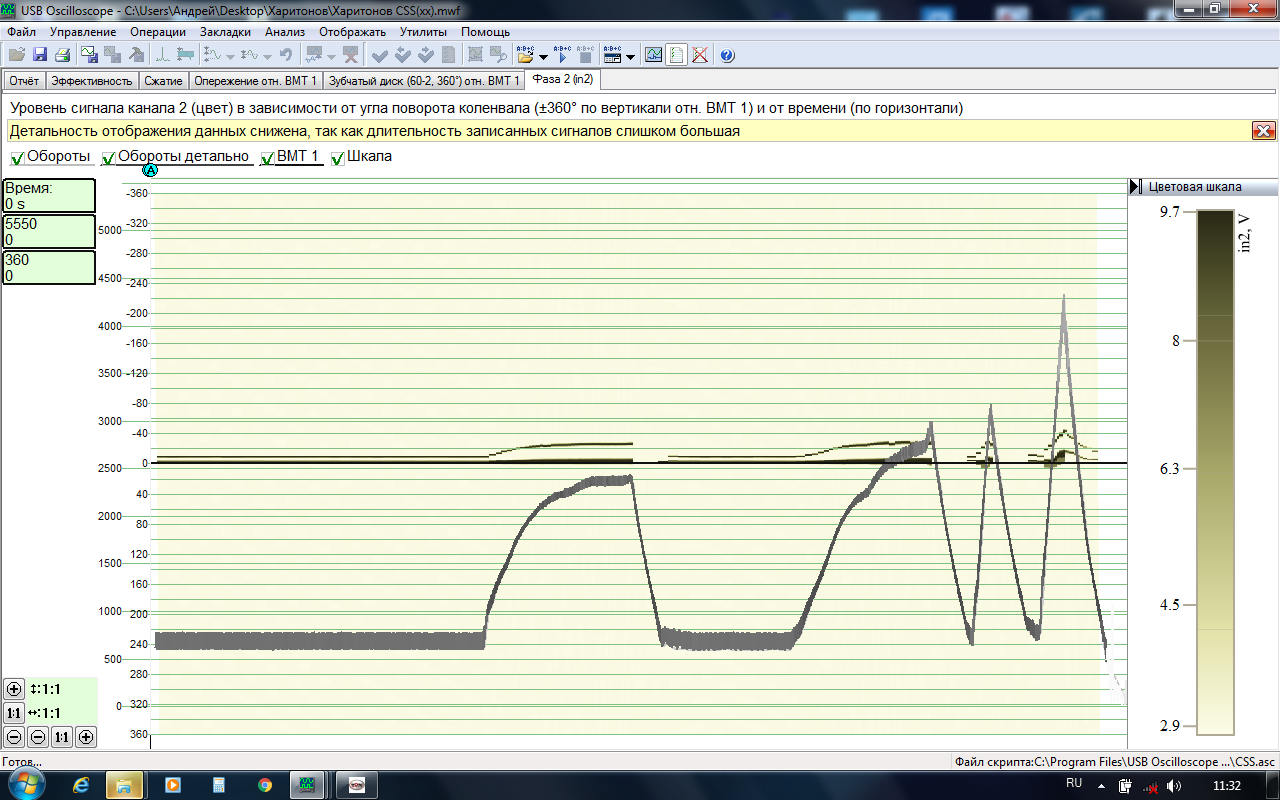Click the blue floppy disk save icon
This screenshot has height=800, width=1280.
coord(40,55)
